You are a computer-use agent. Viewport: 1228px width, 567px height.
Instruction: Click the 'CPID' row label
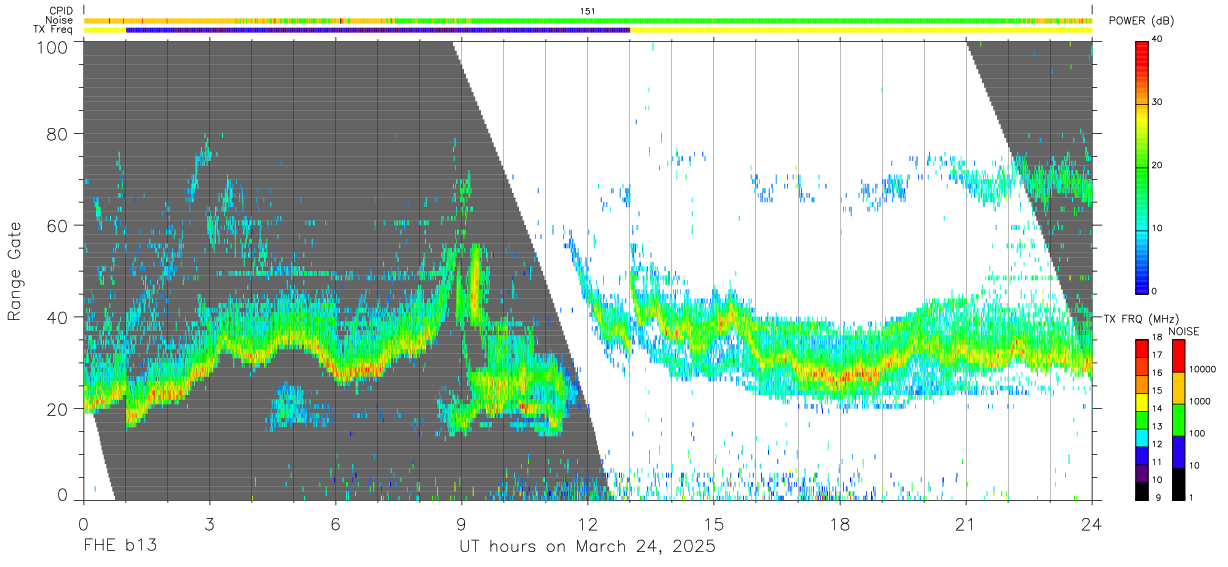pyautogui.click(x=61, y=11)
